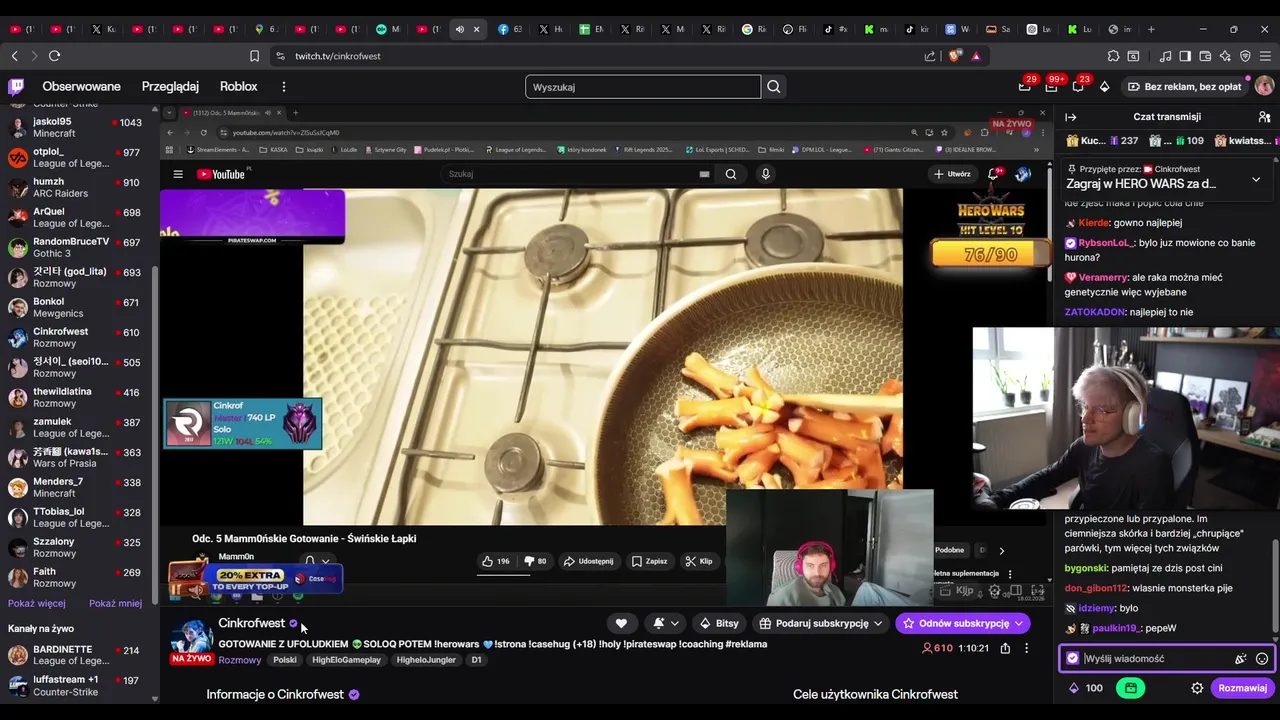The width and height of the screenshot is (1280, 720).
Task: Open Bonkol Mewgenics channel in sidebar
Action: [78, 307]
